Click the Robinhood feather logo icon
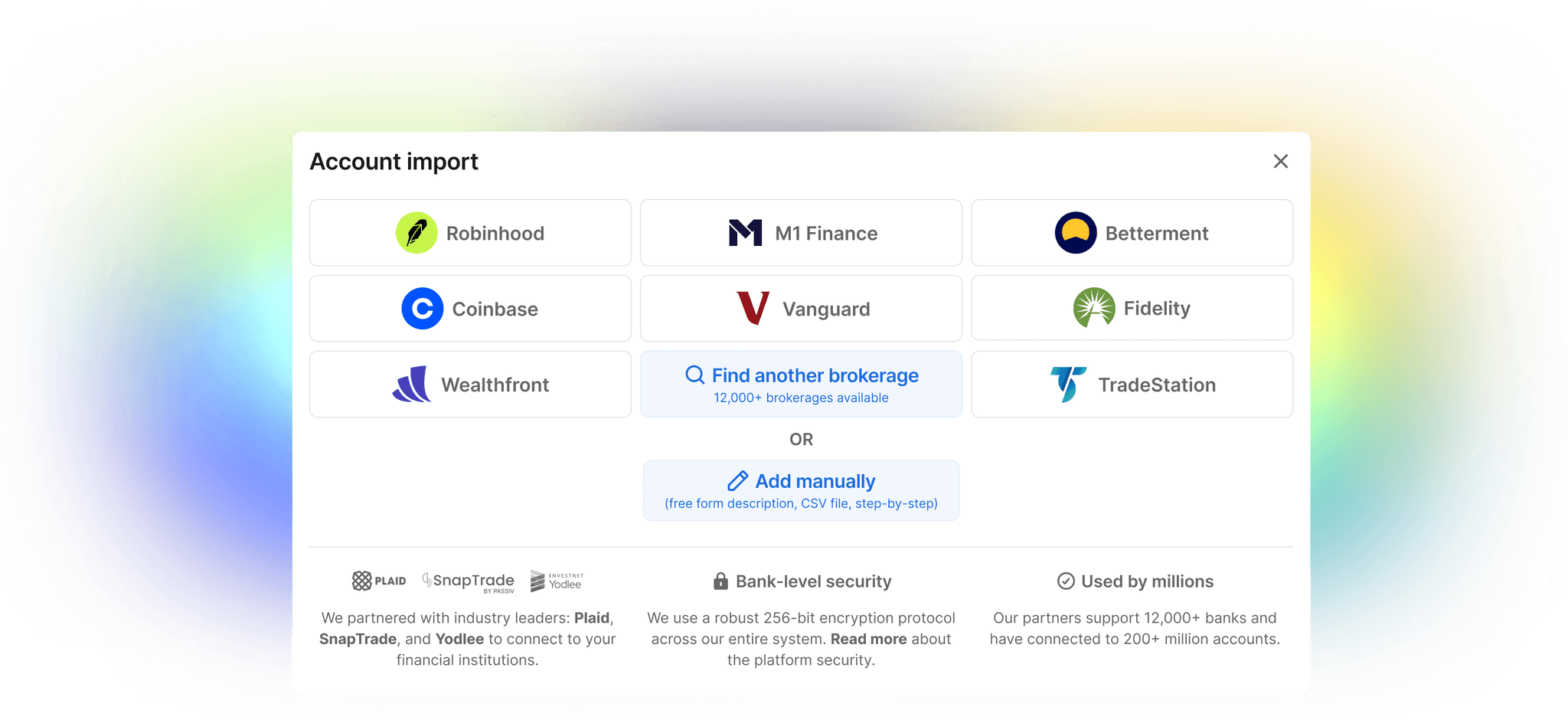Image resolution: width=1568 pixels, height=720 pixels. click(416, 233)
